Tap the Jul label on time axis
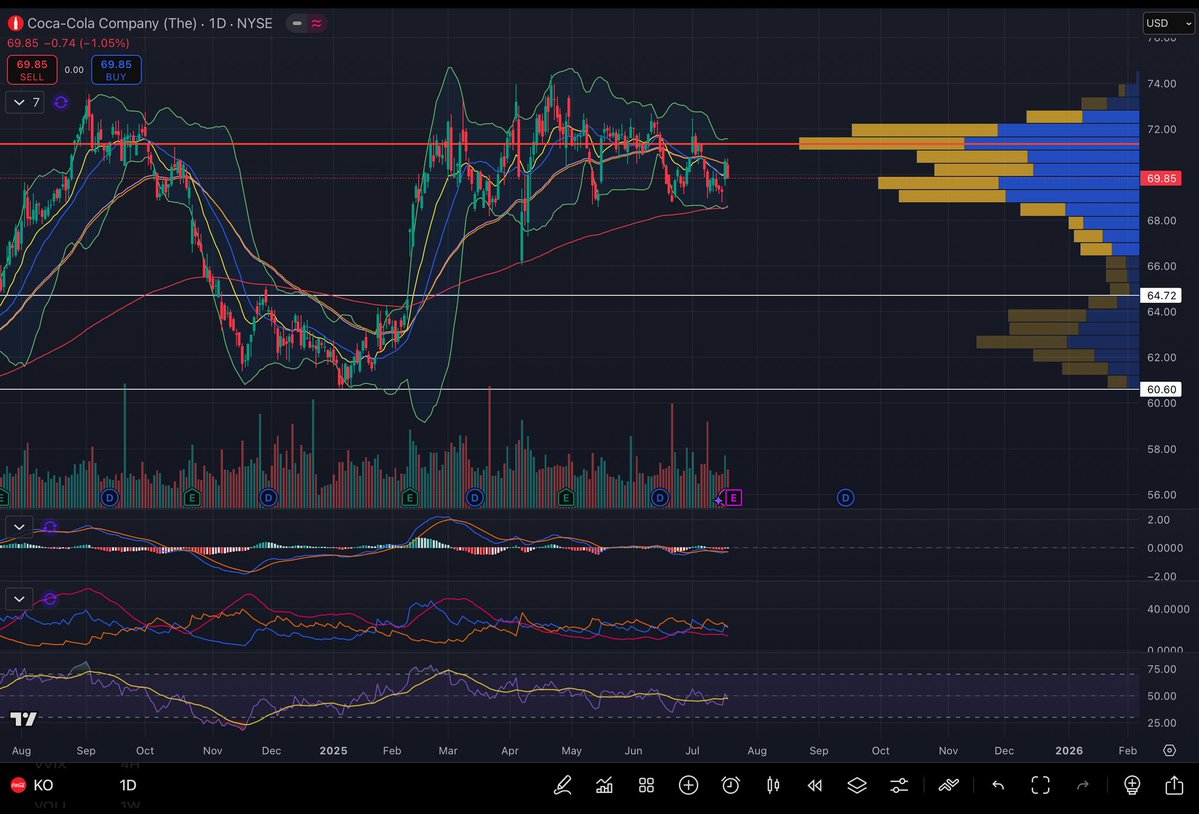The width and height of the screenshot is (1199, 814). point(692,751)
